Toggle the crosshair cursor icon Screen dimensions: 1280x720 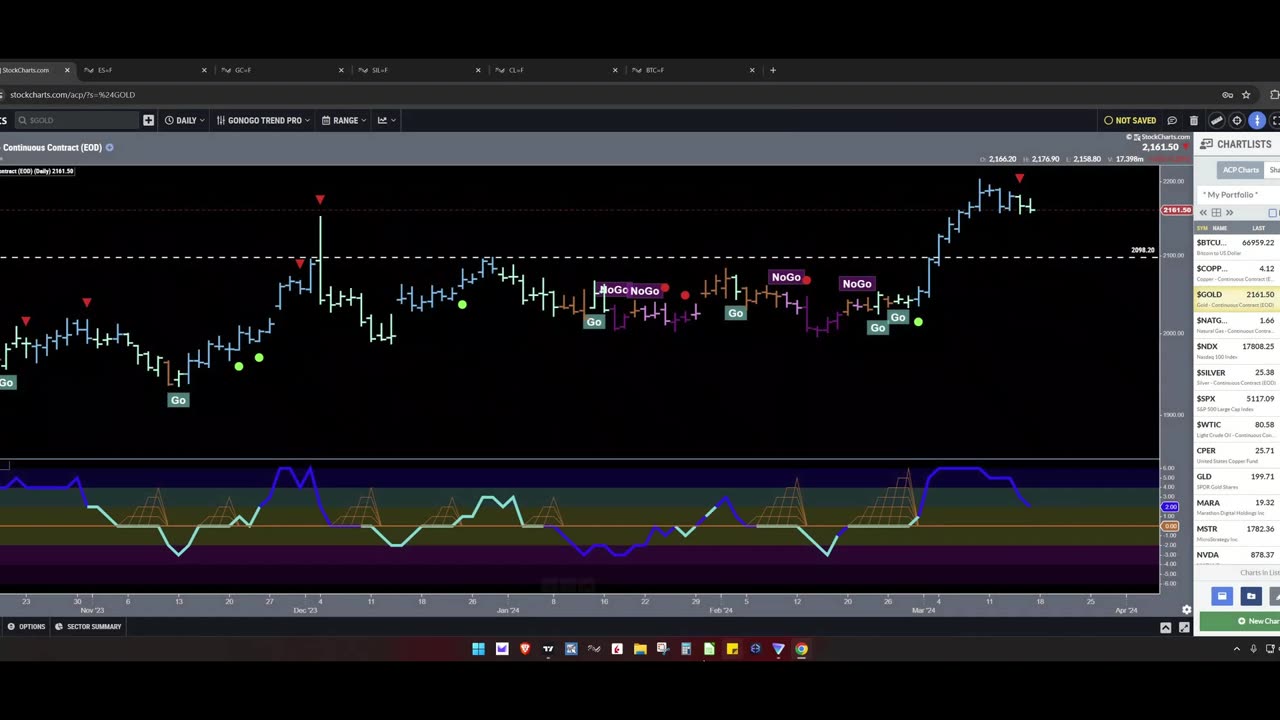(x=1237, y=120)
